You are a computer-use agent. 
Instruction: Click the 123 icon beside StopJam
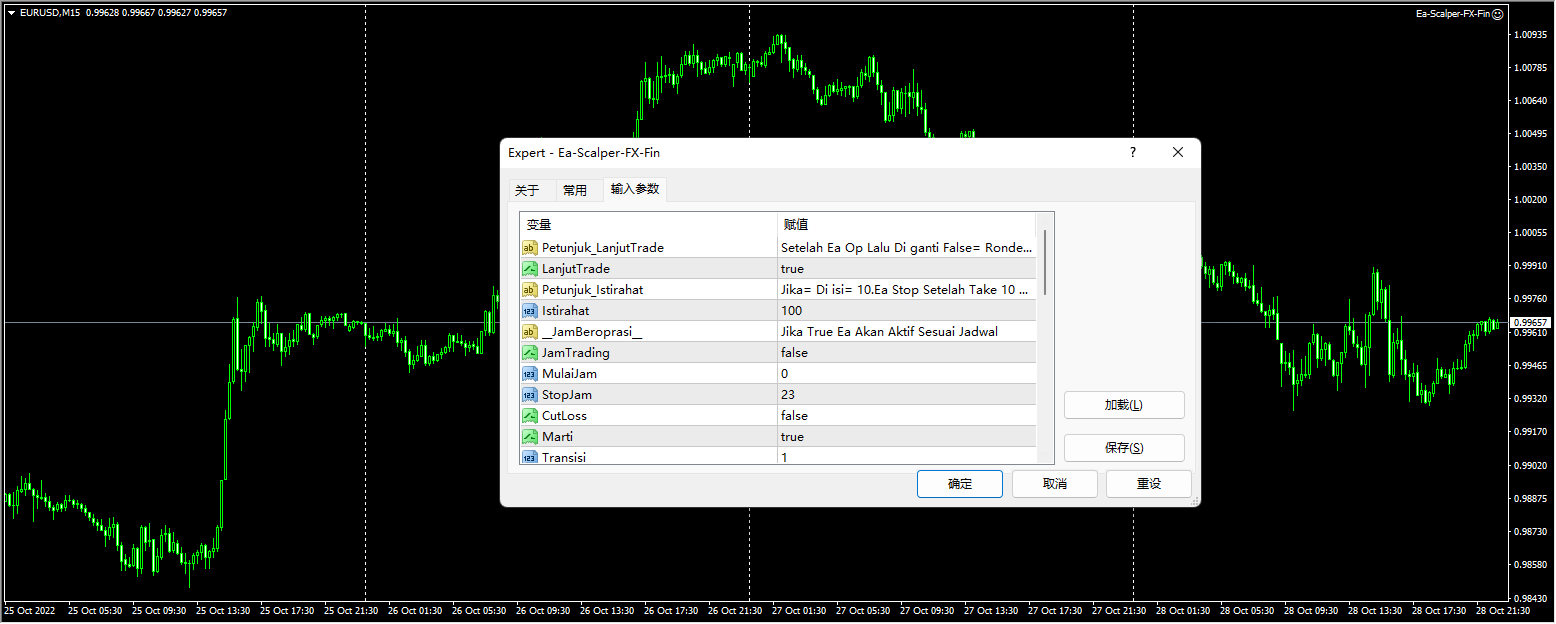tap(530, 394)
